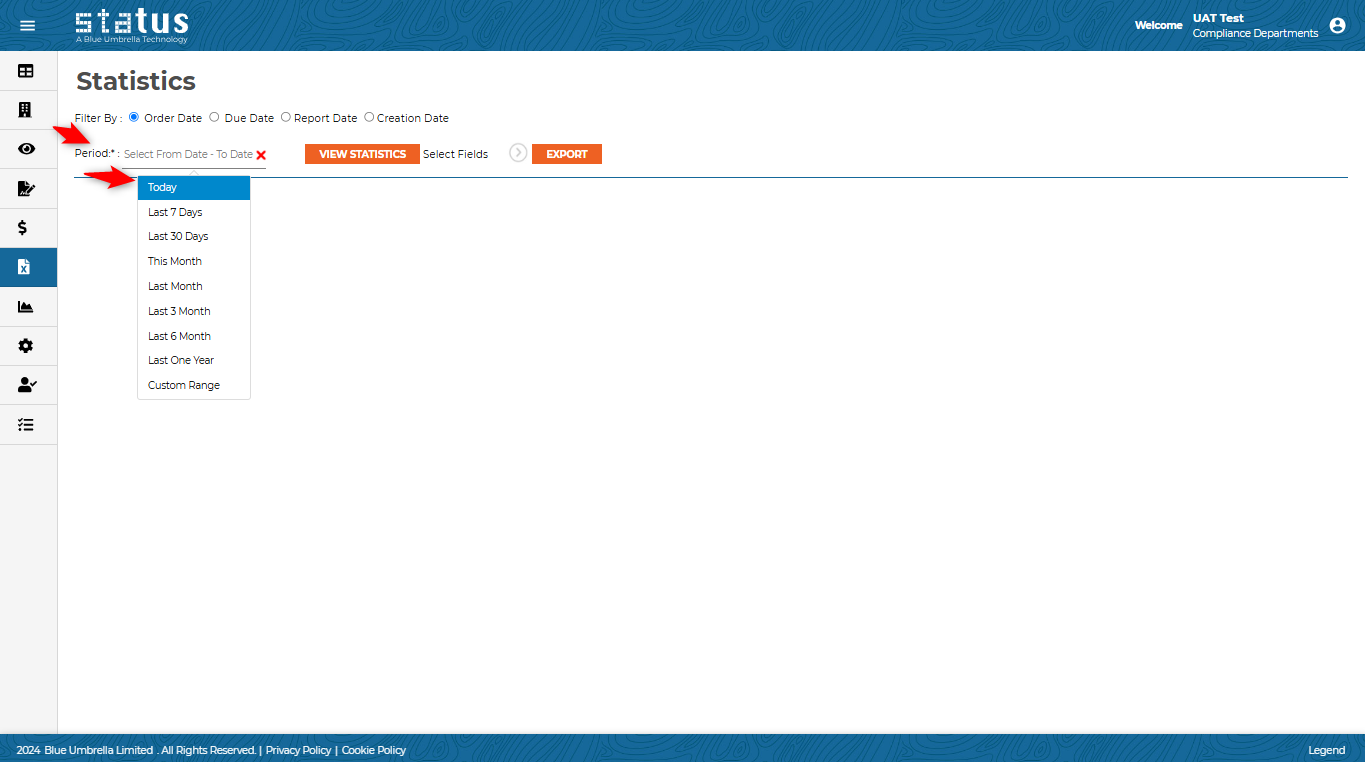Click the View Statistics button

362,154
